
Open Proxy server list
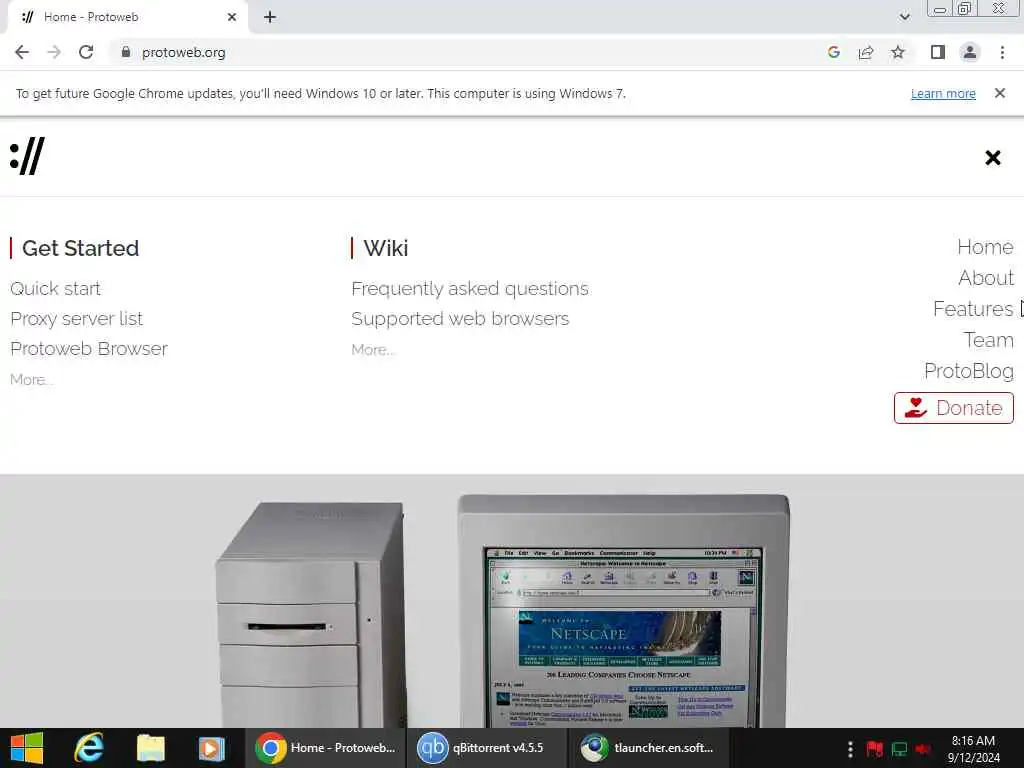76,319
